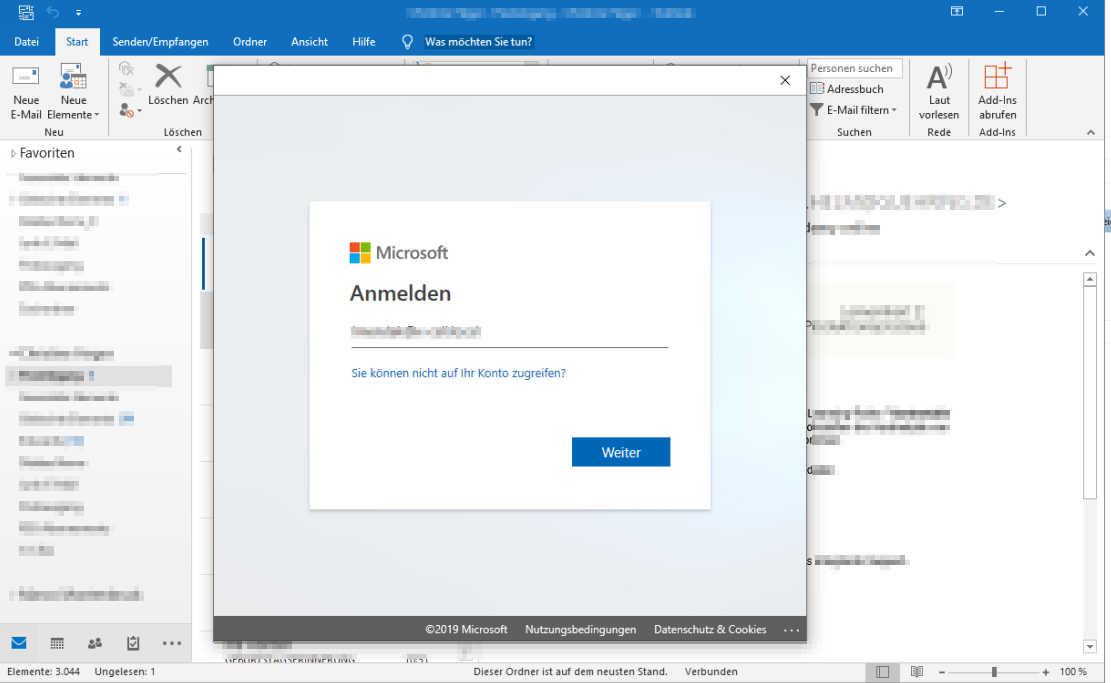This screenshot has width=1111, height=683.
Task: Switch to Tasks view icon
Action: pyautogui.click(x=133, y=643)
